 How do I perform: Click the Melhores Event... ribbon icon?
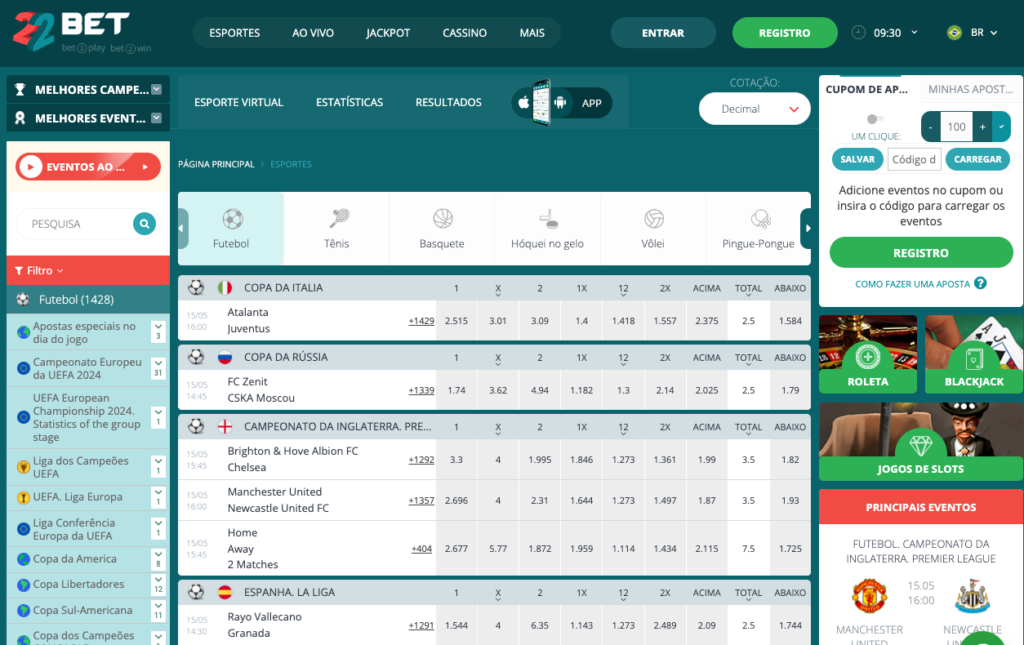click(x=20, y=118)
